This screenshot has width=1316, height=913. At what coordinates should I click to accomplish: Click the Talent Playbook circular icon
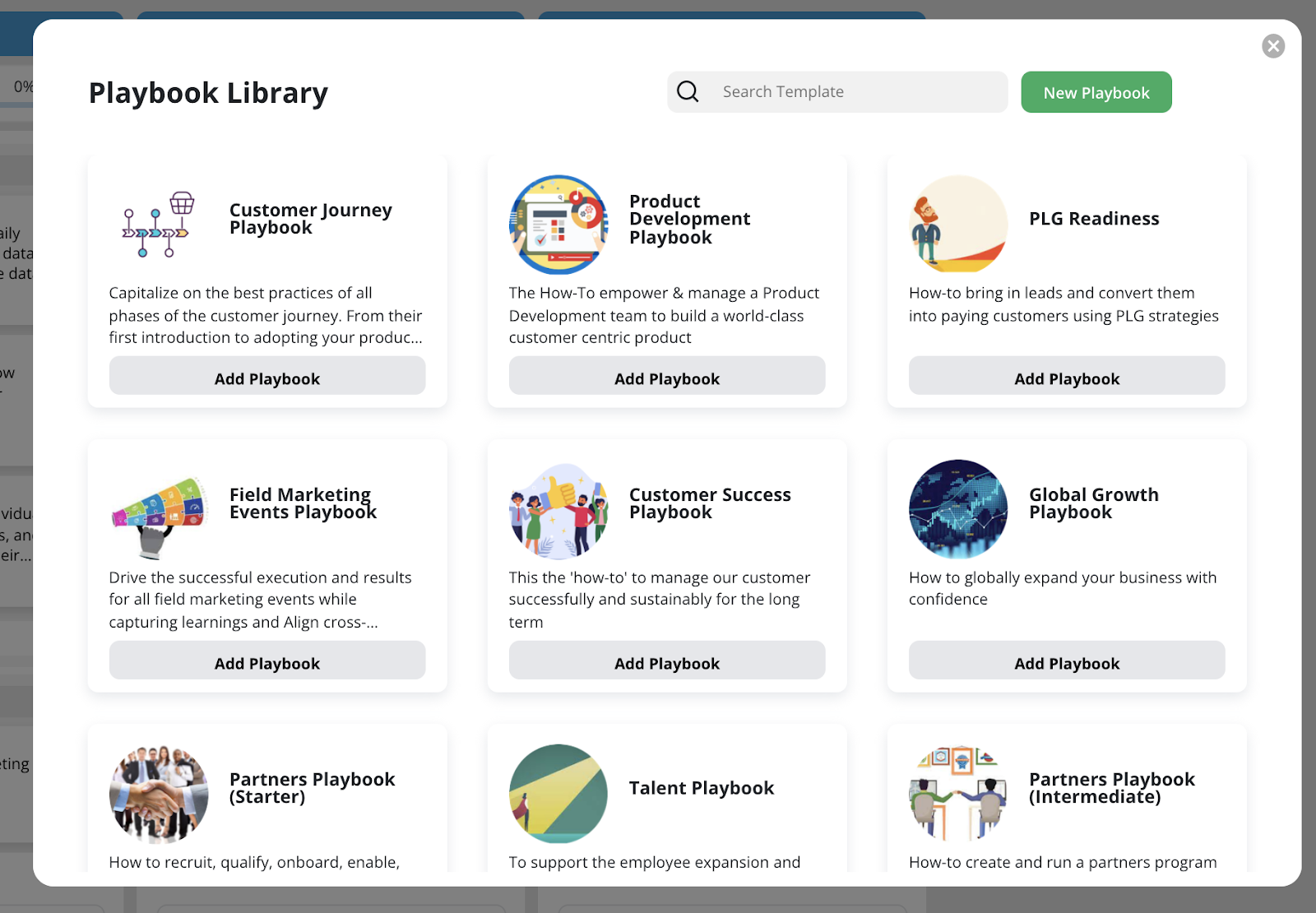click(x=558, y=794)
